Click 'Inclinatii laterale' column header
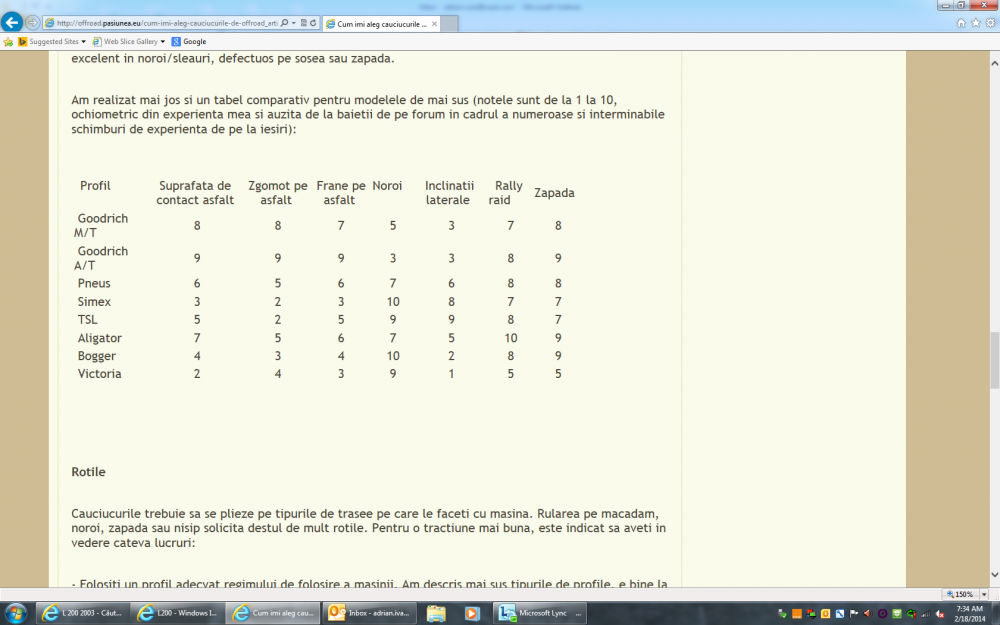 (449, 193)
